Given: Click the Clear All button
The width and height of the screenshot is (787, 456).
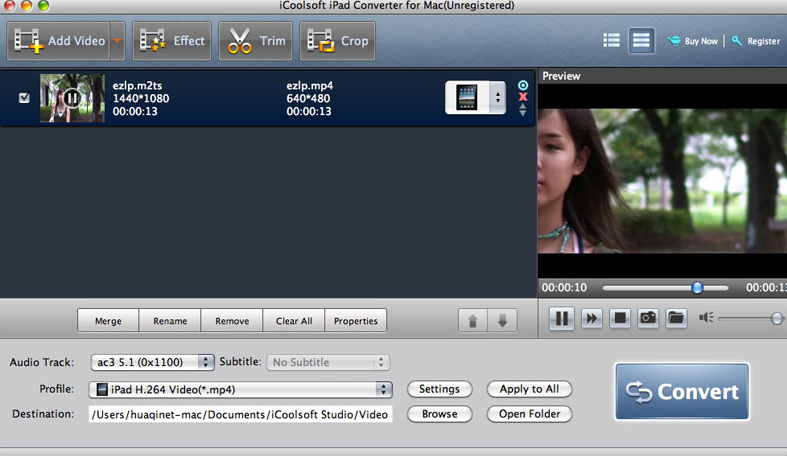Looking at the screenshot, I should [294, 321].
